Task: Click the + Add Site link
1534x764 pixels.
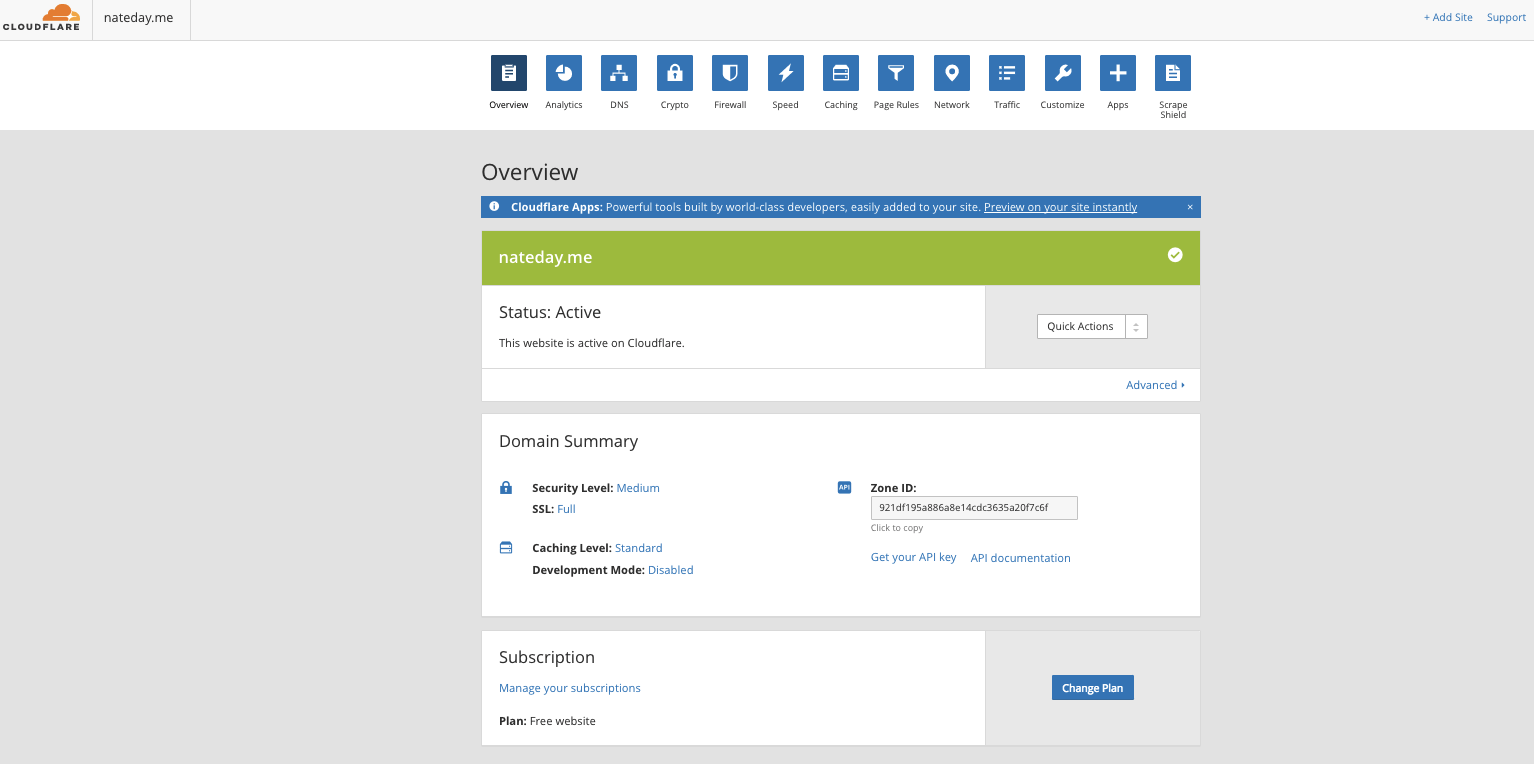Action: click(1448, 17)
